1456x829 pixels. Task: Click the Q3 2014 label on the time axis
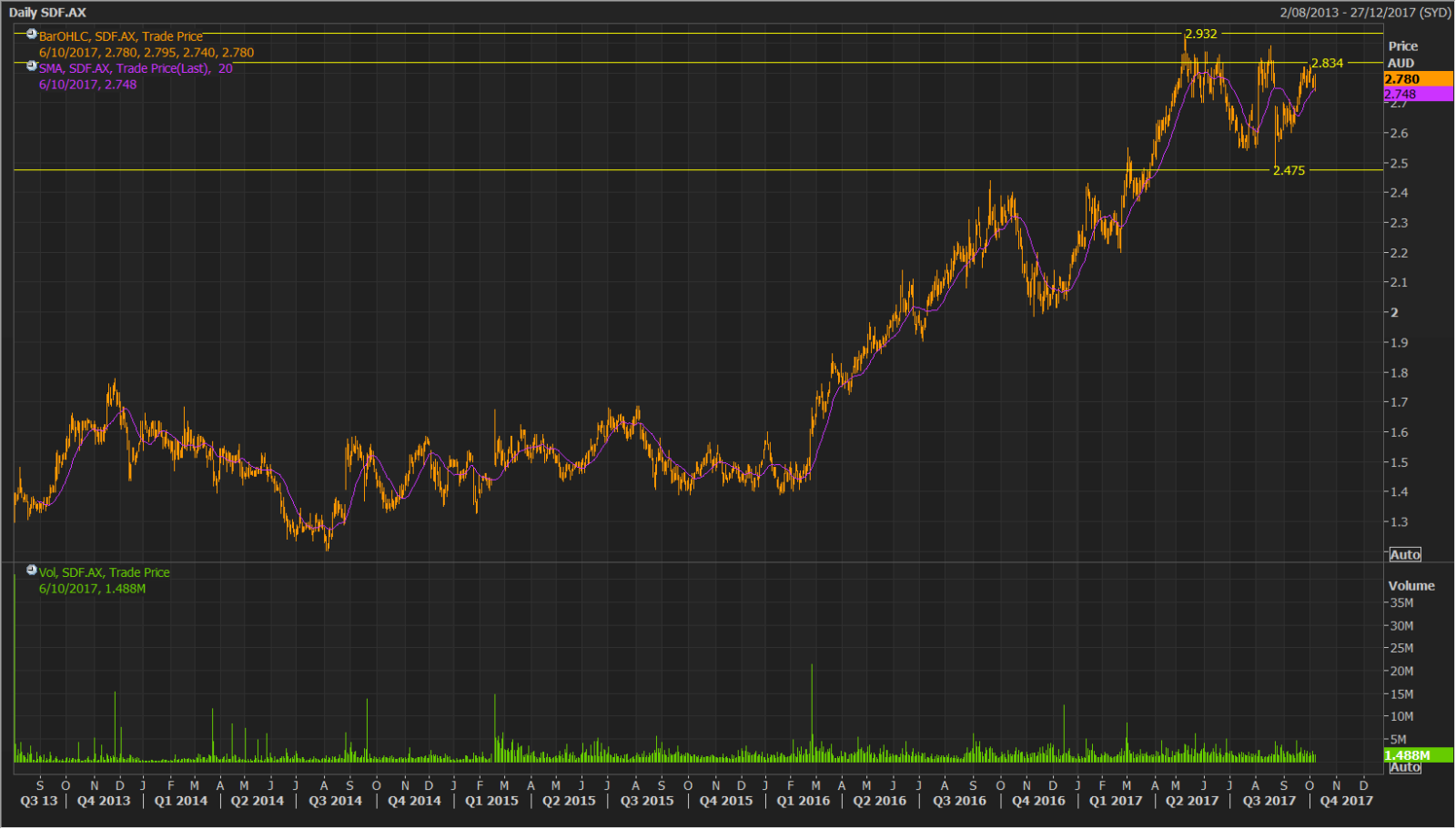(336, 802)
